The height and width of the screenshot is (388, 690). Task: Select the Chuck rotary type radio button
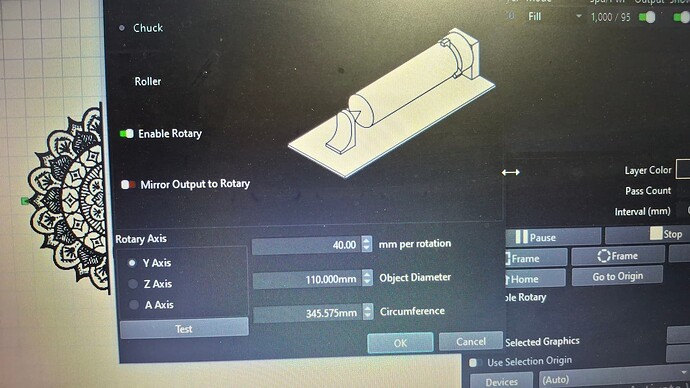pos(122,28)
